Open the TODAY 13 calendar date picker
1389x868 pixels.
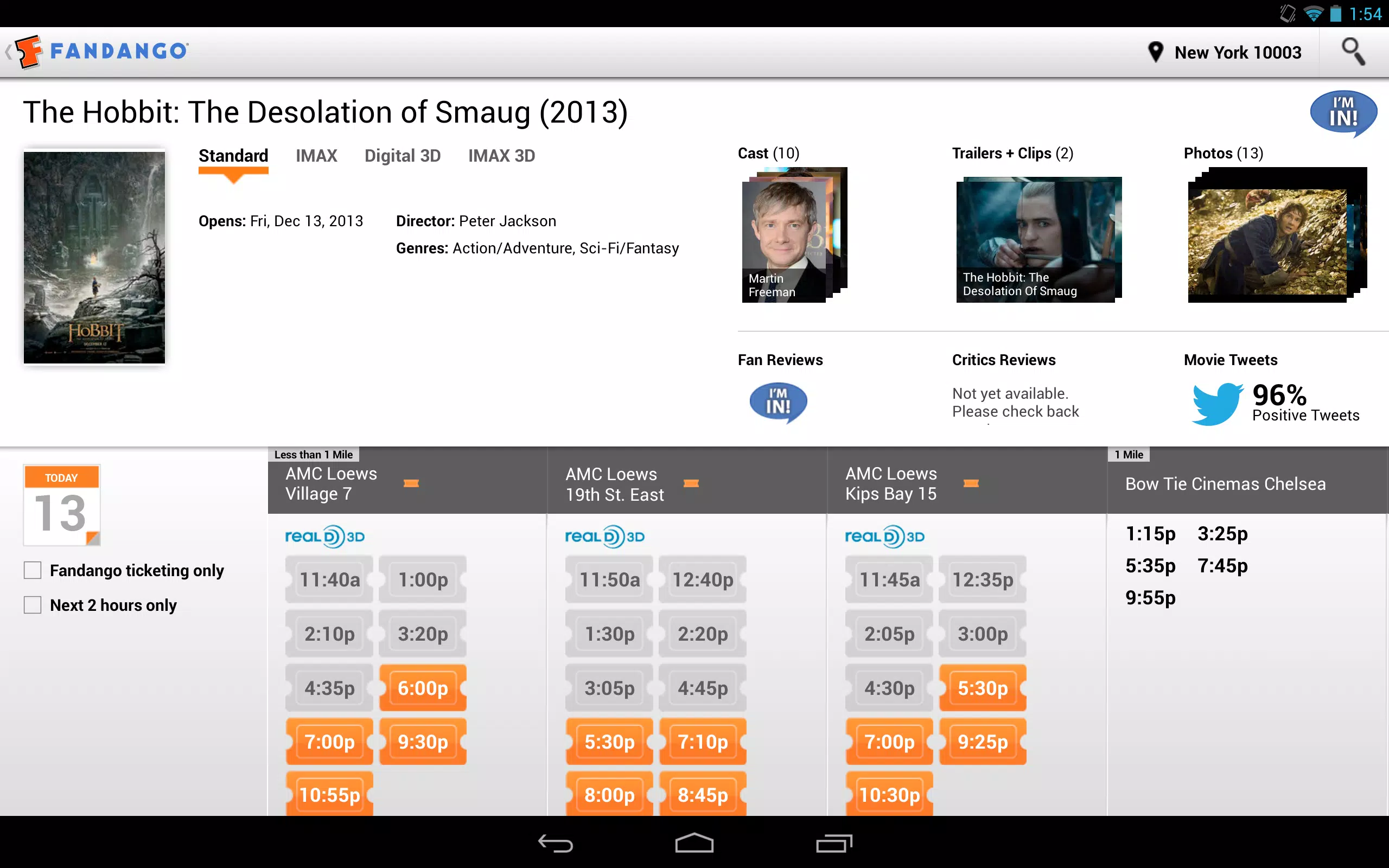pos(61,505)
